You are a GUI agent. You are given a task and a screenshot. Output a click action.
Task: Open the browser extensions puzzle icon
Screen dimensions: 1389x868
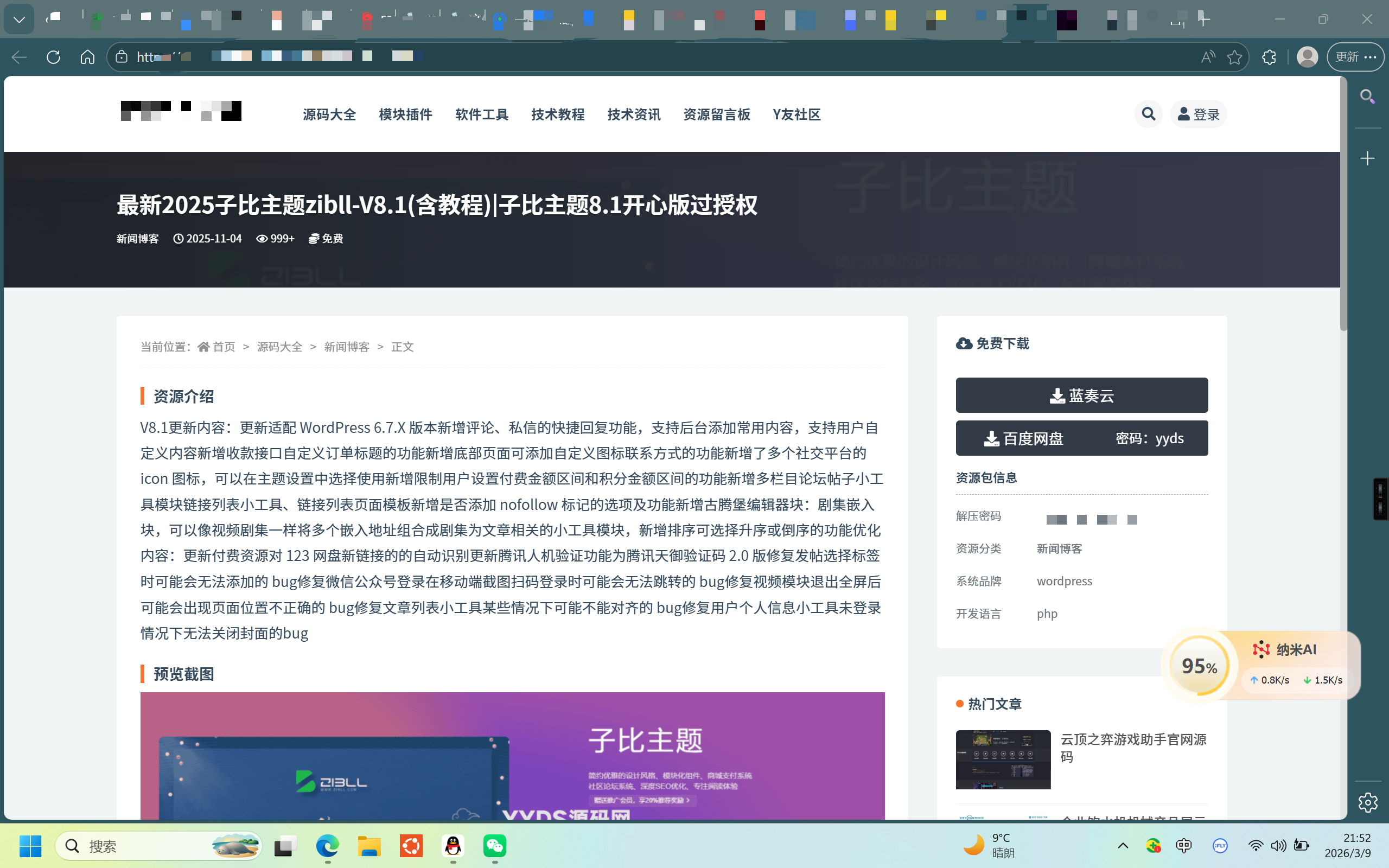click(x=1269, y=57)
